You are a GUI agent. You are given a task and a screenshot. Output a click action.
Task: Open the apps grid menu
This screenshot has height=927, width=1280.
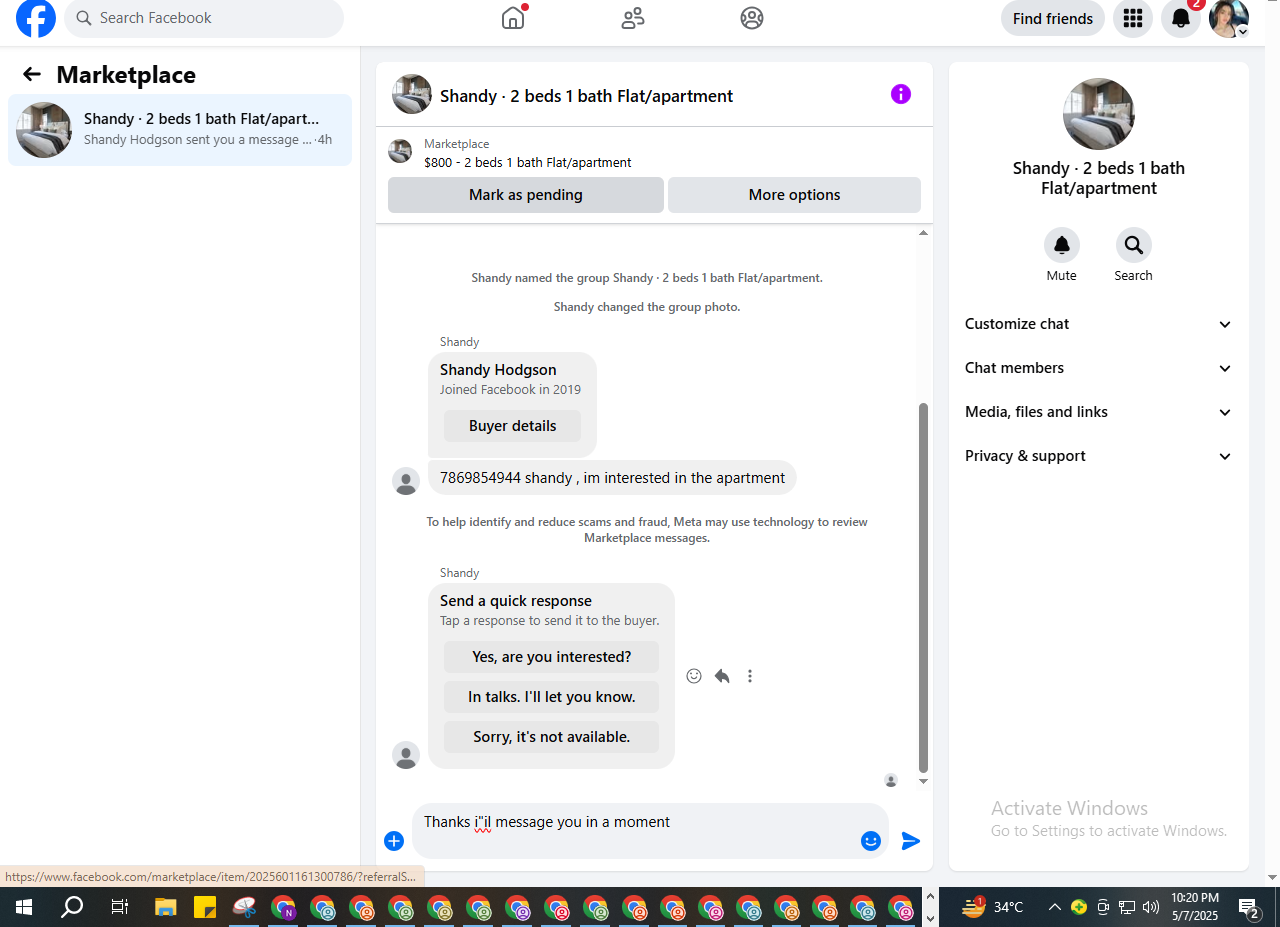click(x=1133, y=18)
